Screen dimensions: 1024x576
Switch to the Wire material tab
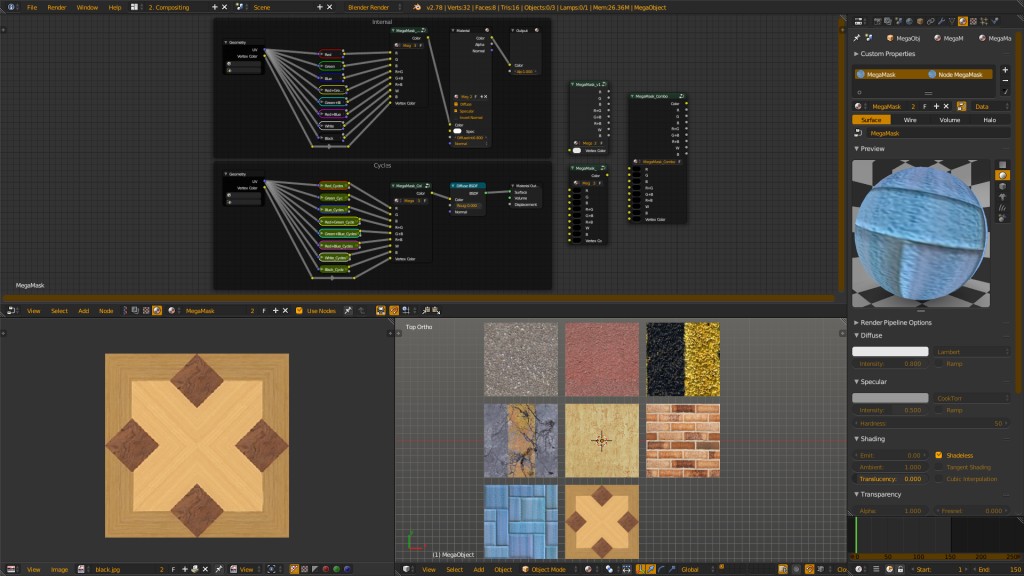910,120
